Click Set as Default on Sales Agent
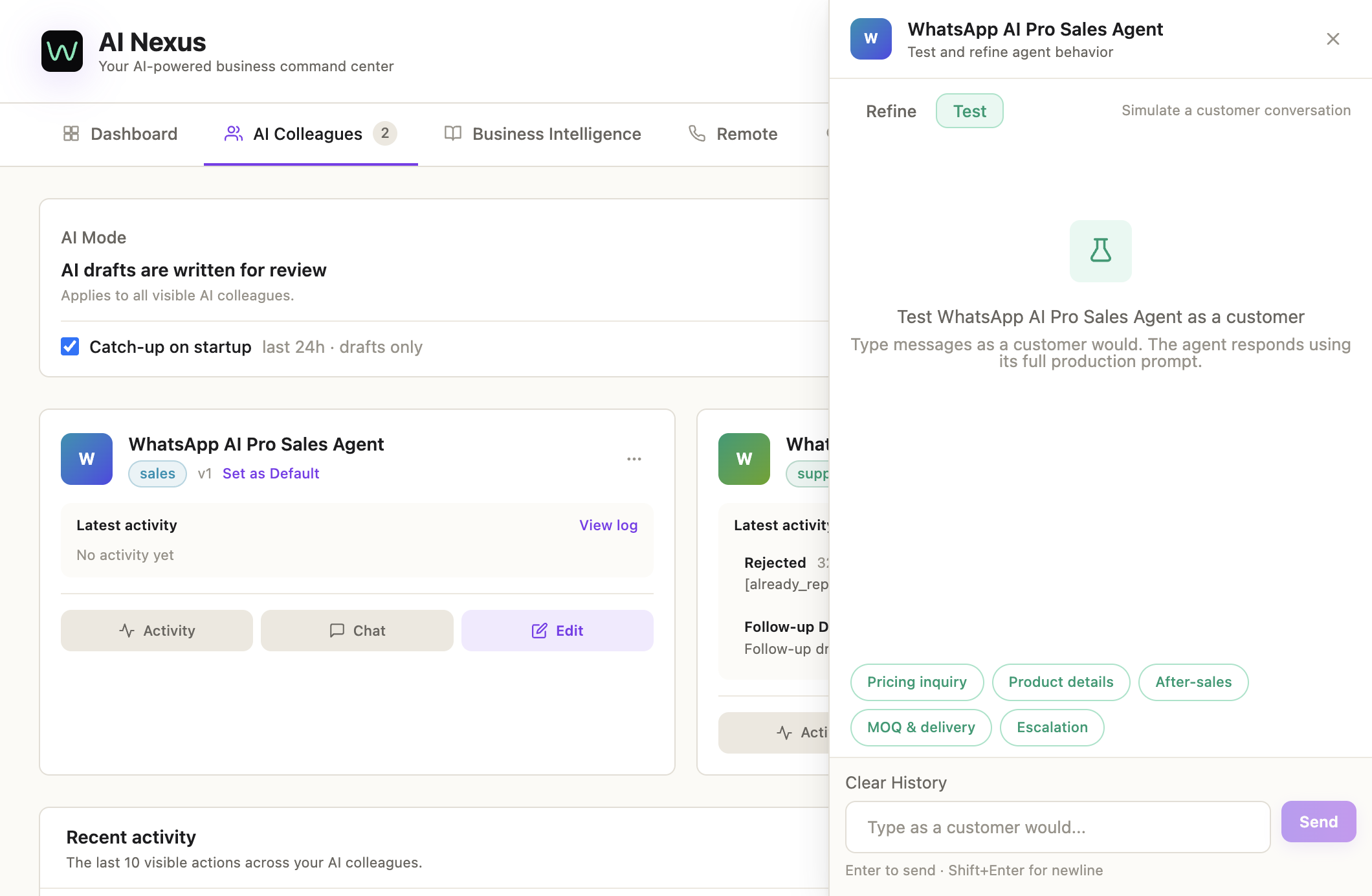Image resolution: width=1372 pixels, height=896 pixels. coord(271,473)
